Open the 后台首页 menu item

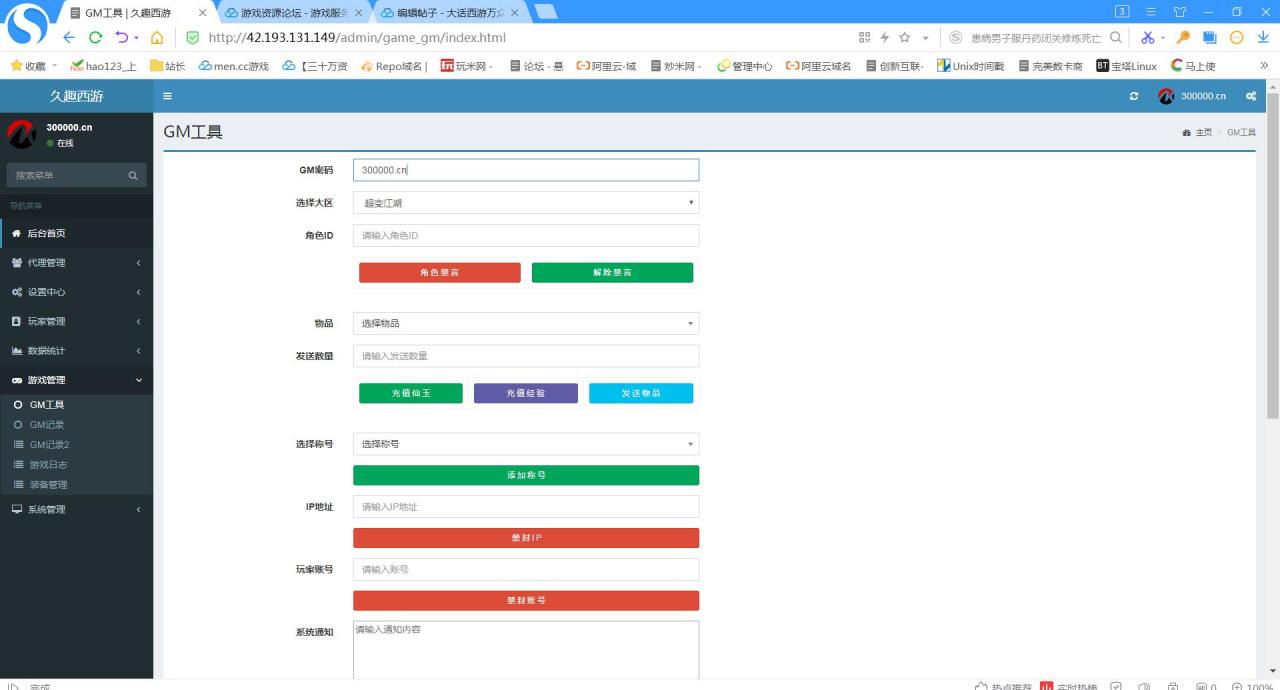(x=76, y=233)
